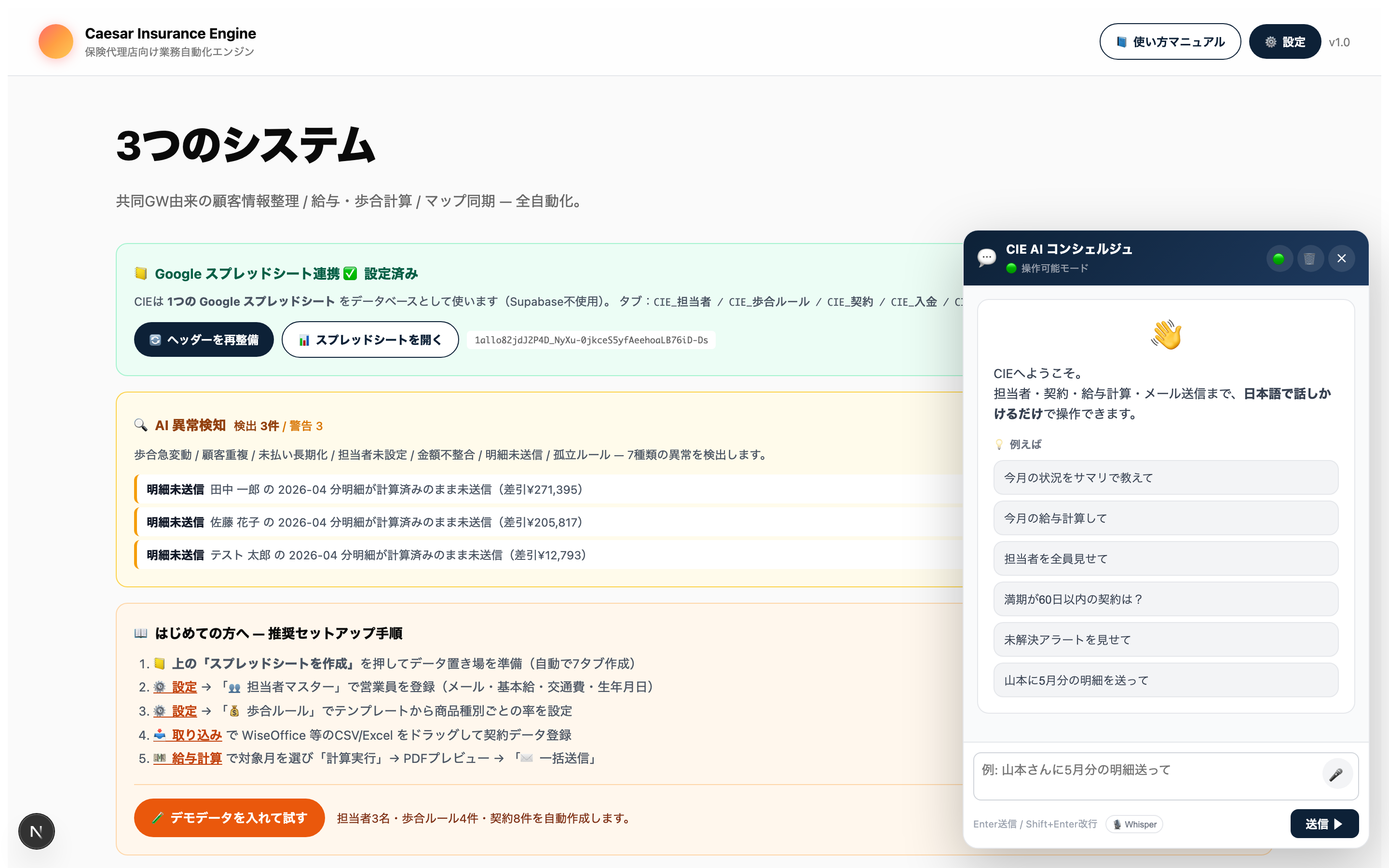This screenshot has height=868, width=1389.
Task: Click the Next.js N dev indicator icon
Action: point(36,831)
